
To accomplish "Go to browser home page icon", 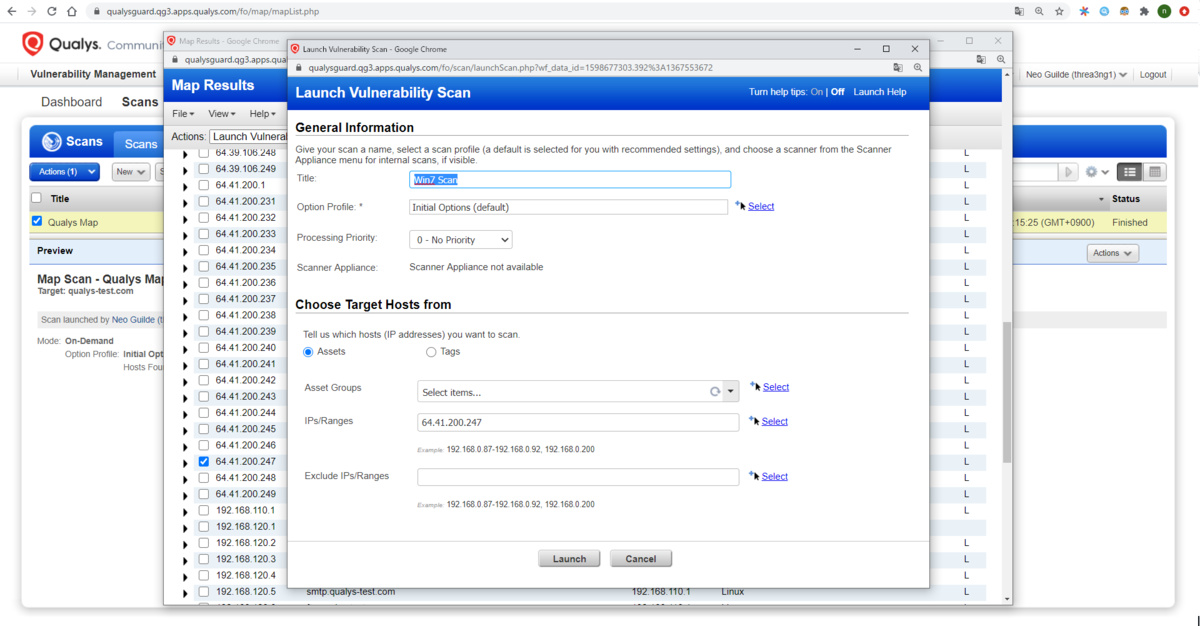I will [72, 11].
